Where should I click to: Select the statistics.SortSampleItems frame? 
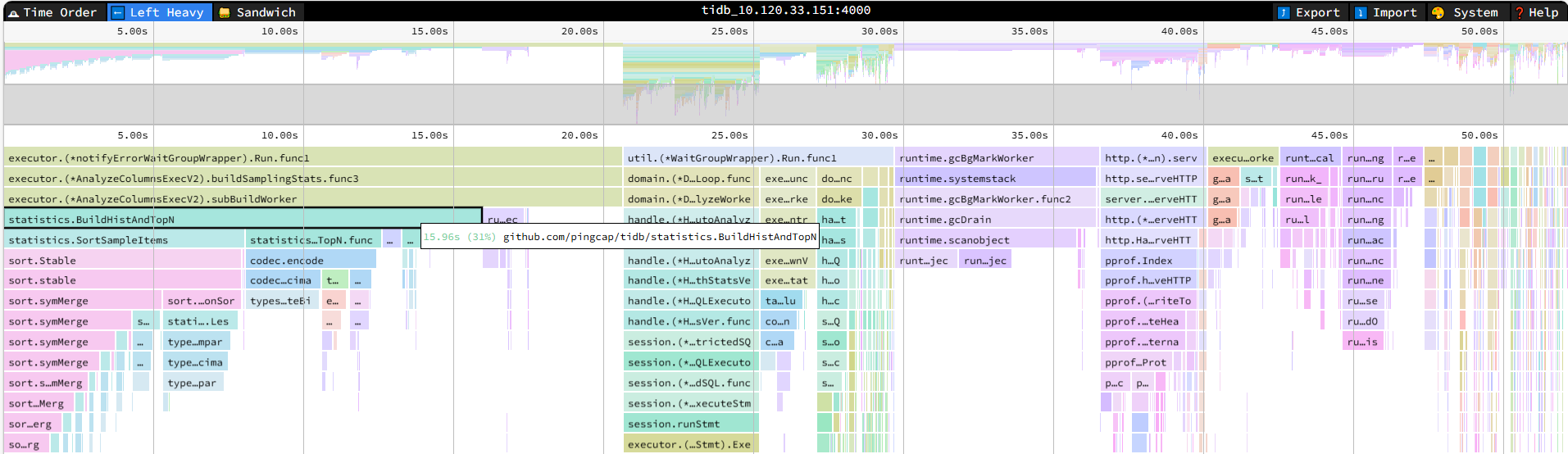[123, 240]
